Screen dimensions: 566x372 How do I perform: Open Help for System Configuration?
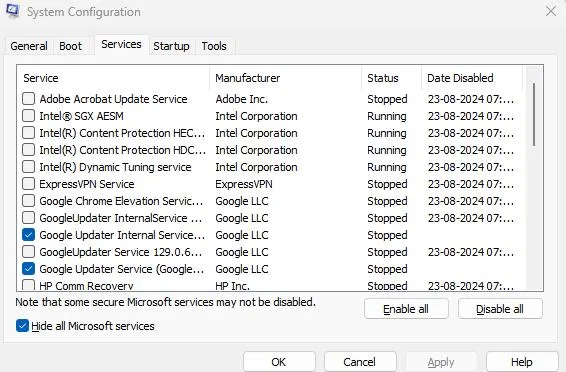pyautogui.click(x=522, y=362)
